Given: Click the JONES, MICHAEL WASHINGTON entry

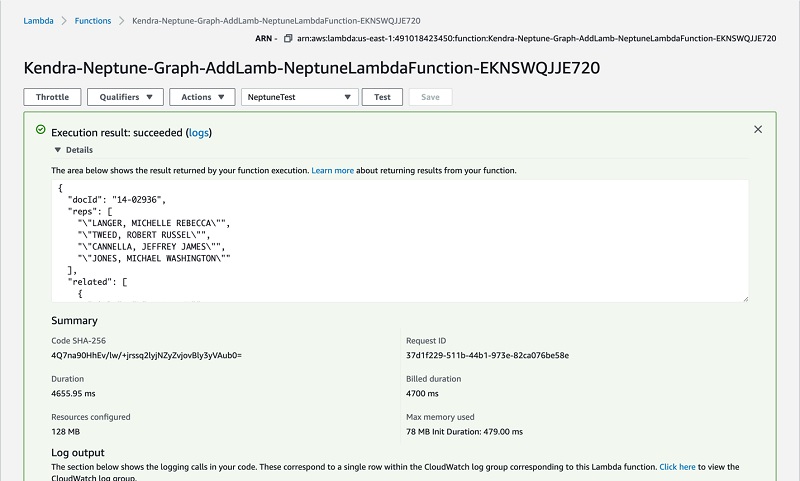Looking at the screenshot, I should pos(154,259).
